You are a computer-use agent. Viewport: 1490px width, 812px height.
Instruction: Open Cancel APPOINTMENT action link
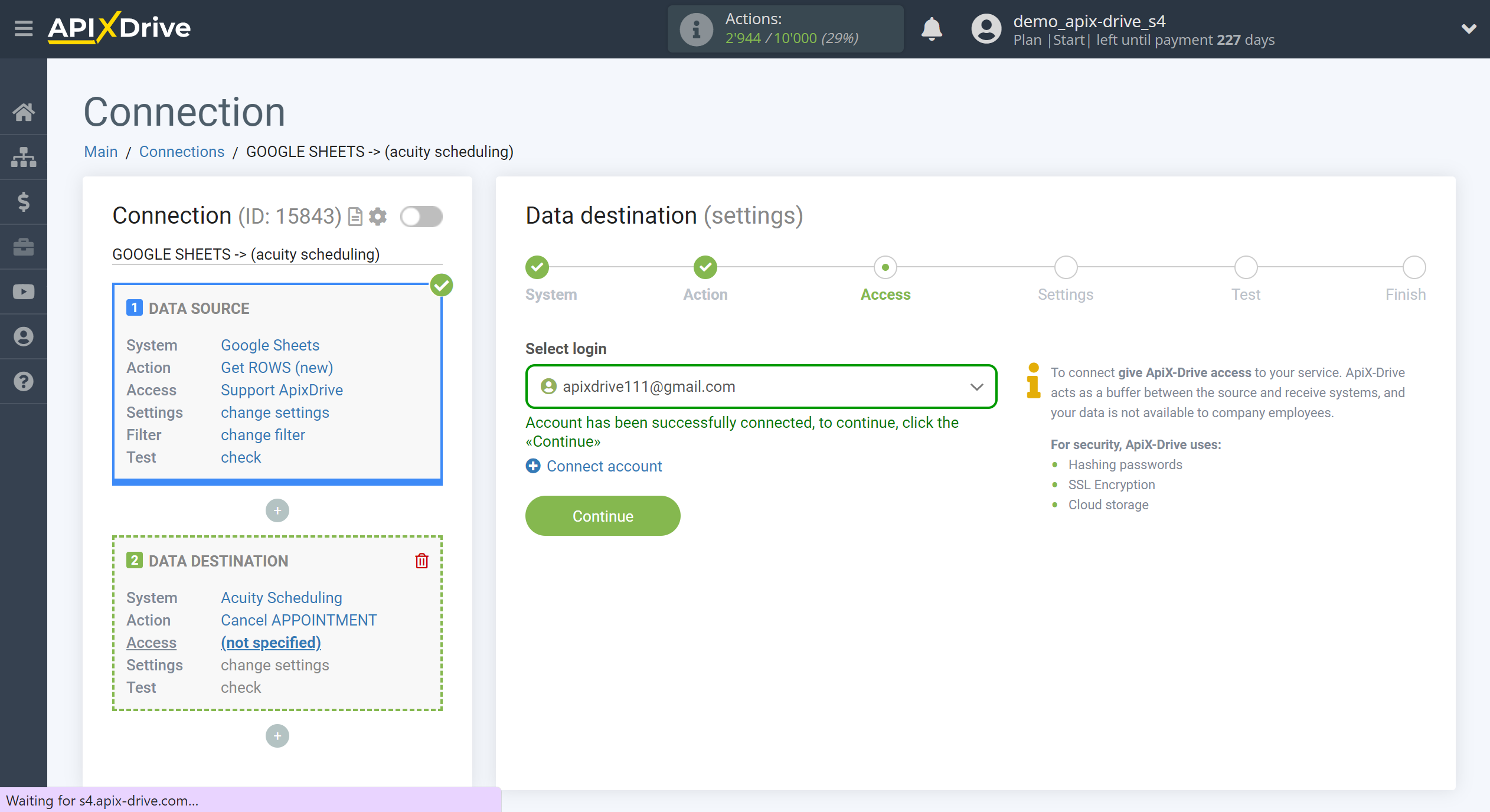pos(299,620)
